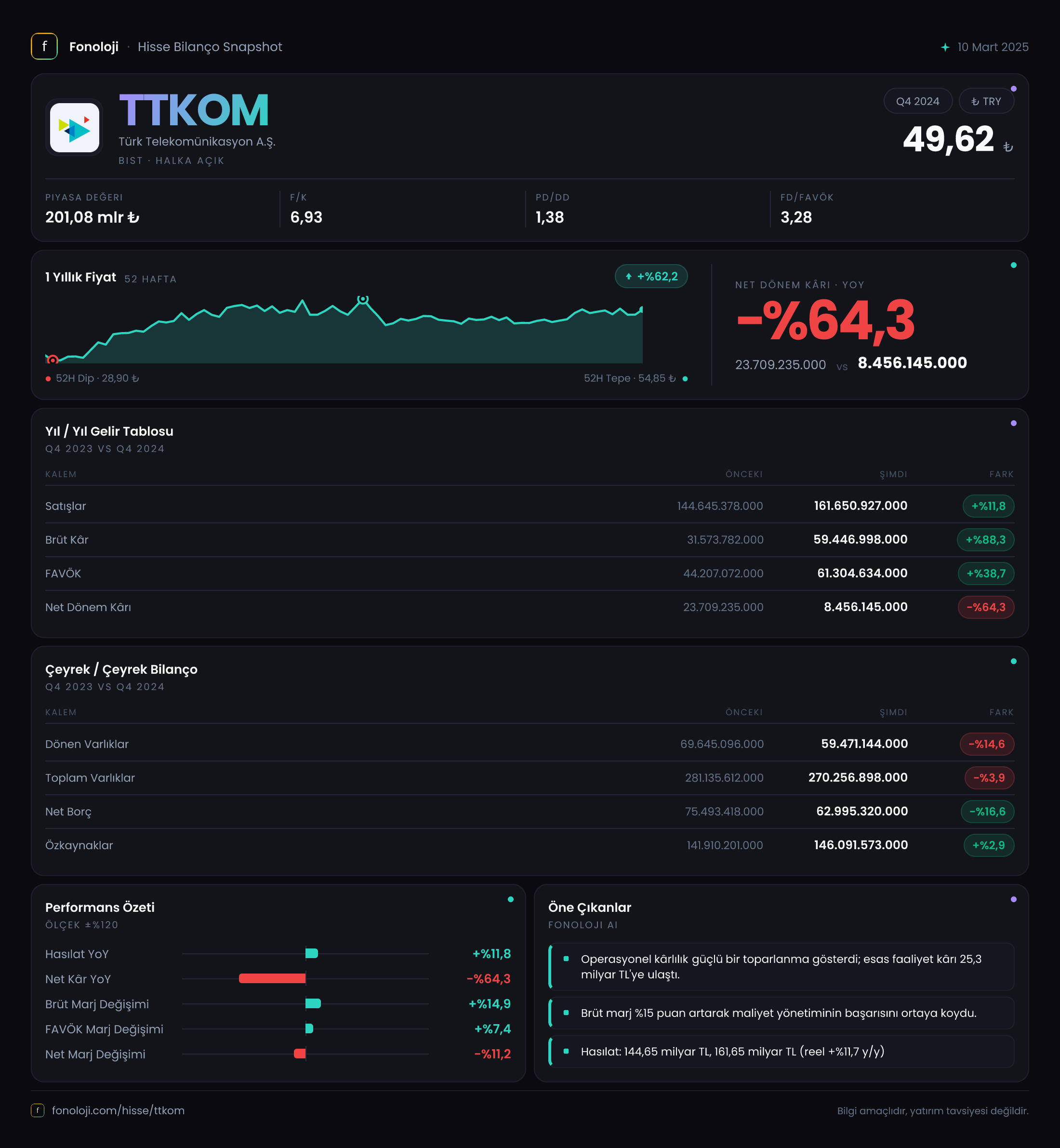Image resolution: width=1060 pixels, height=1148 pixels.
Task: Click the red dot beside 52H Dip
Action: [48, 379]
